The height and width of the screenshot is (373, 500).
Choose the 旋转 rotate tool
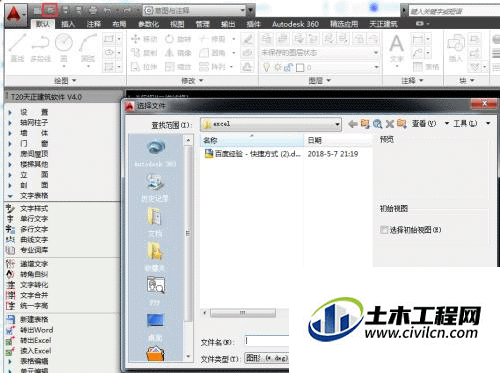(178, 39)
